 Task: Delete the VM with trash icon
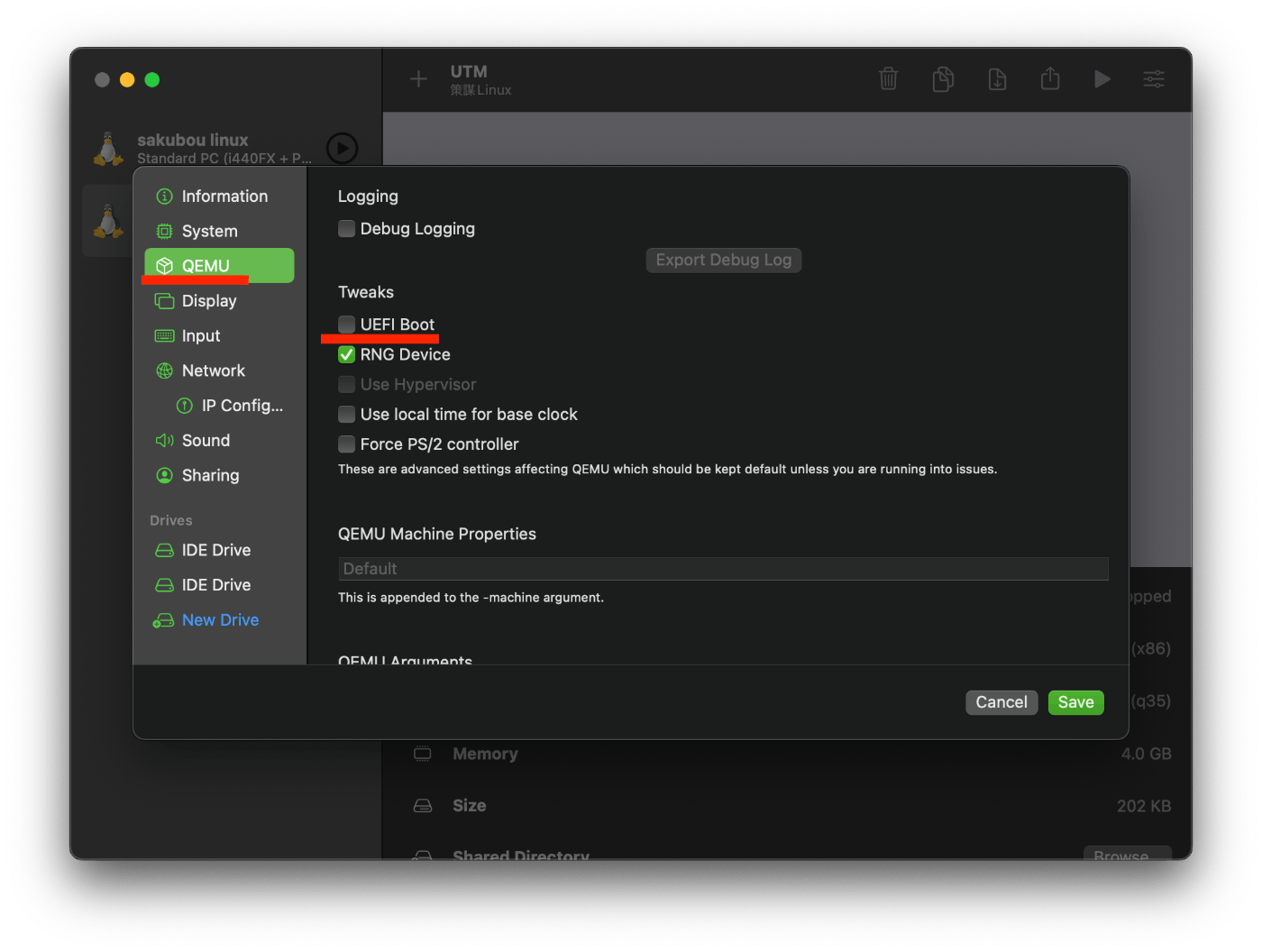pyautogui.click(x=889, y=79)
